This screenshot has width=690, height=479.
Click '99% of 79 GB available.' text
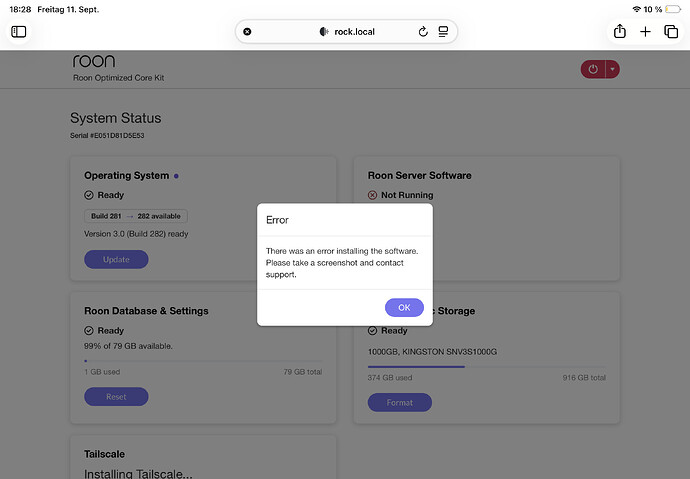click(x=128, y=346)
